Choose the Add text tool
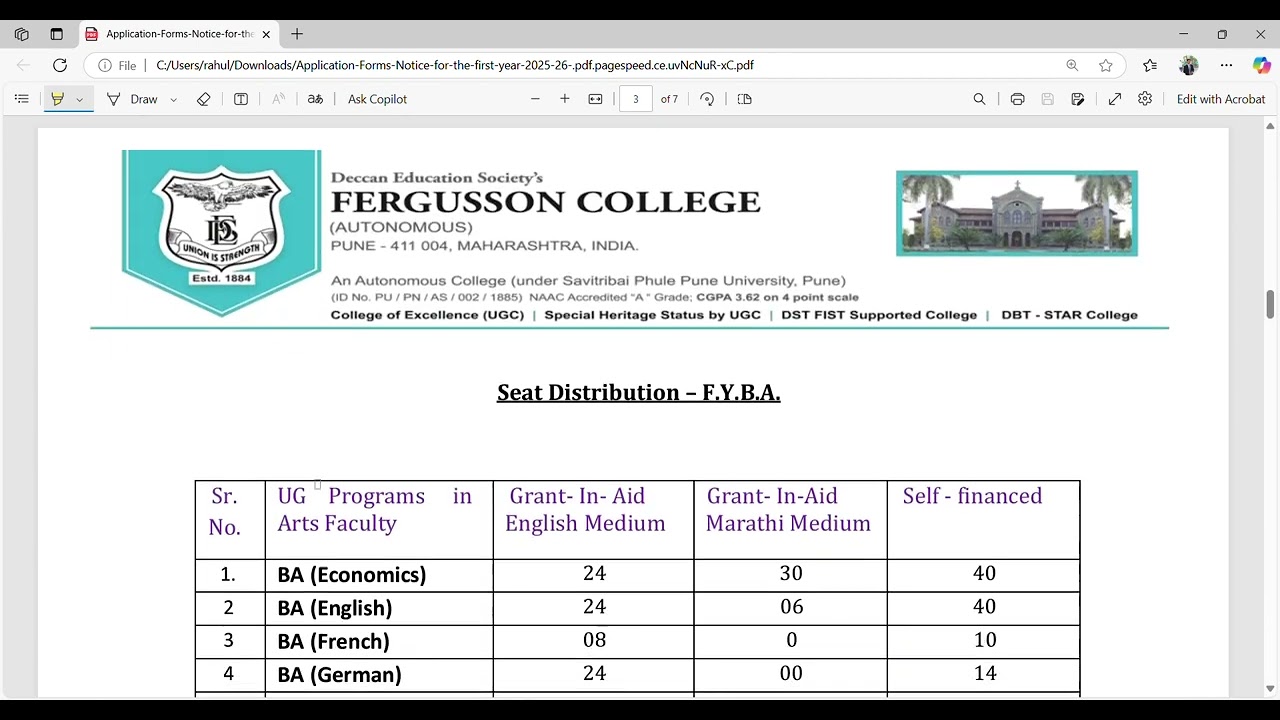 click(x=241, y=99)
